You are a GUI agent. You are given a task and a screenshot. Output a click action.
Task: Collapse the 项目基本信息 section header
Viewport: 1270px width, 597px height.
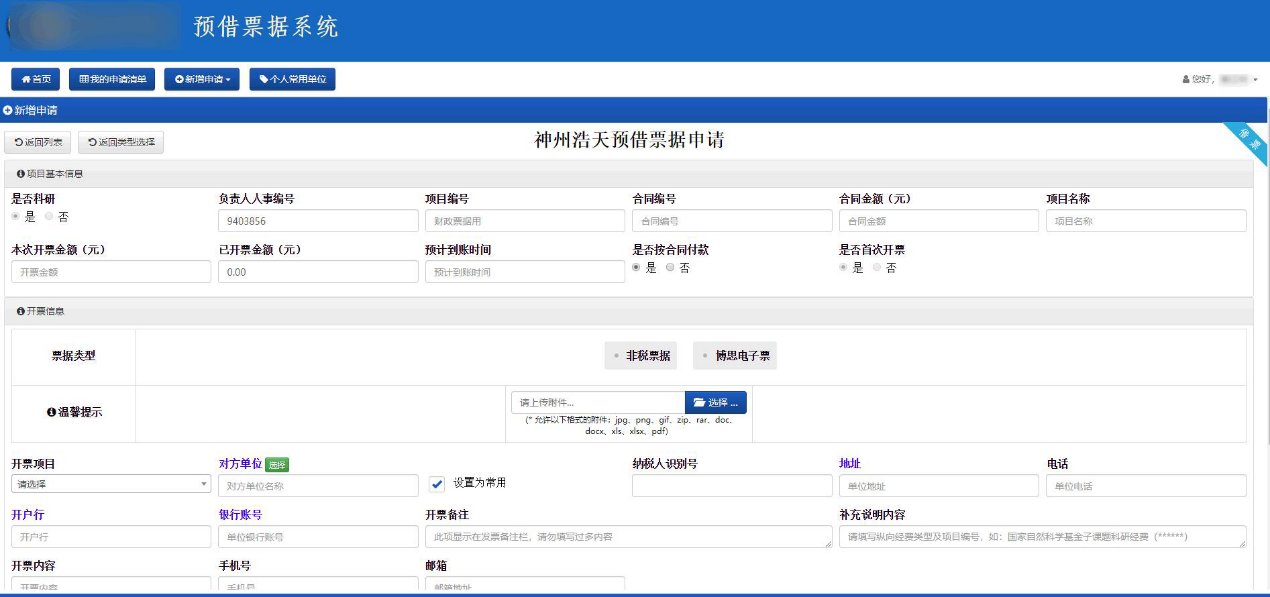pyautogui.click(x=50, y=173)
